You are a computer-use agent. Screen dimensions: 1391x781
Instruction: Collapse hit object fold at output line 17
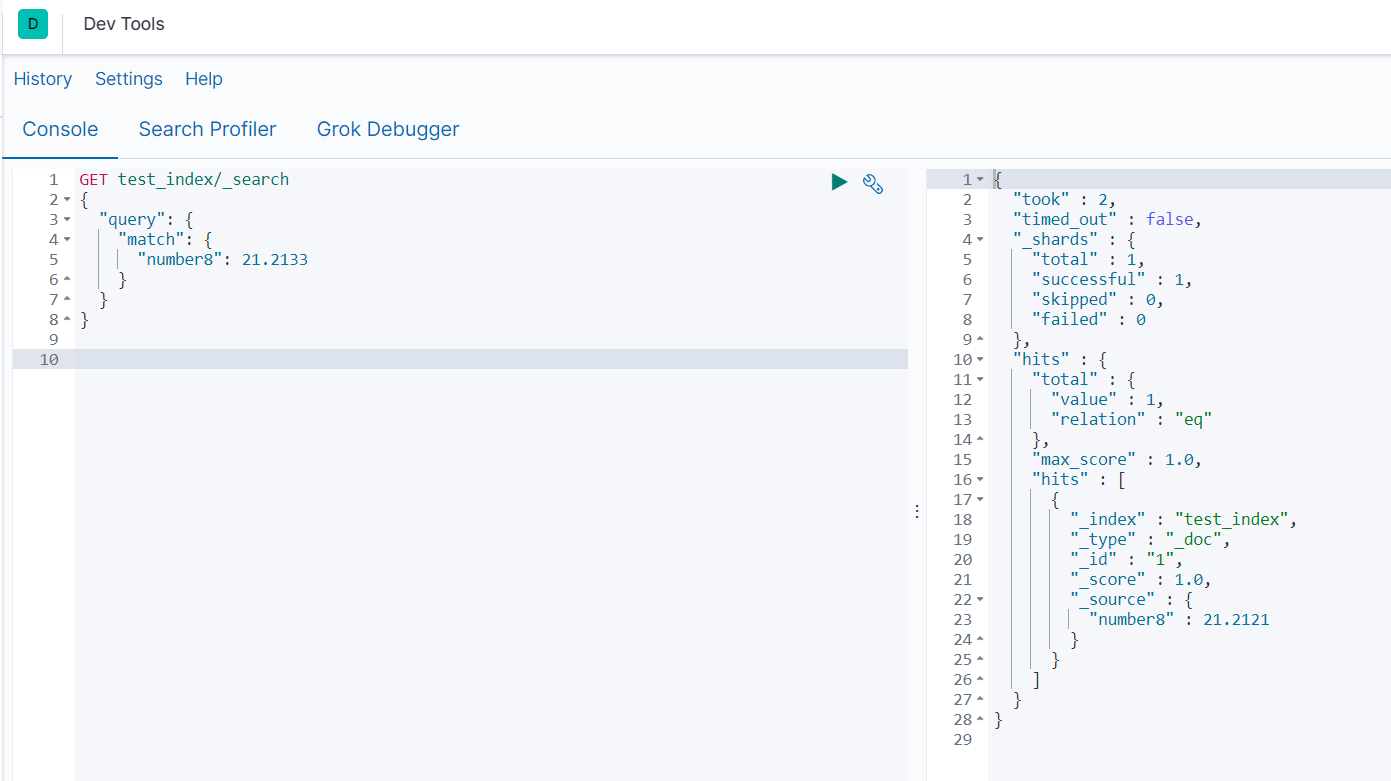coord(980,500)
